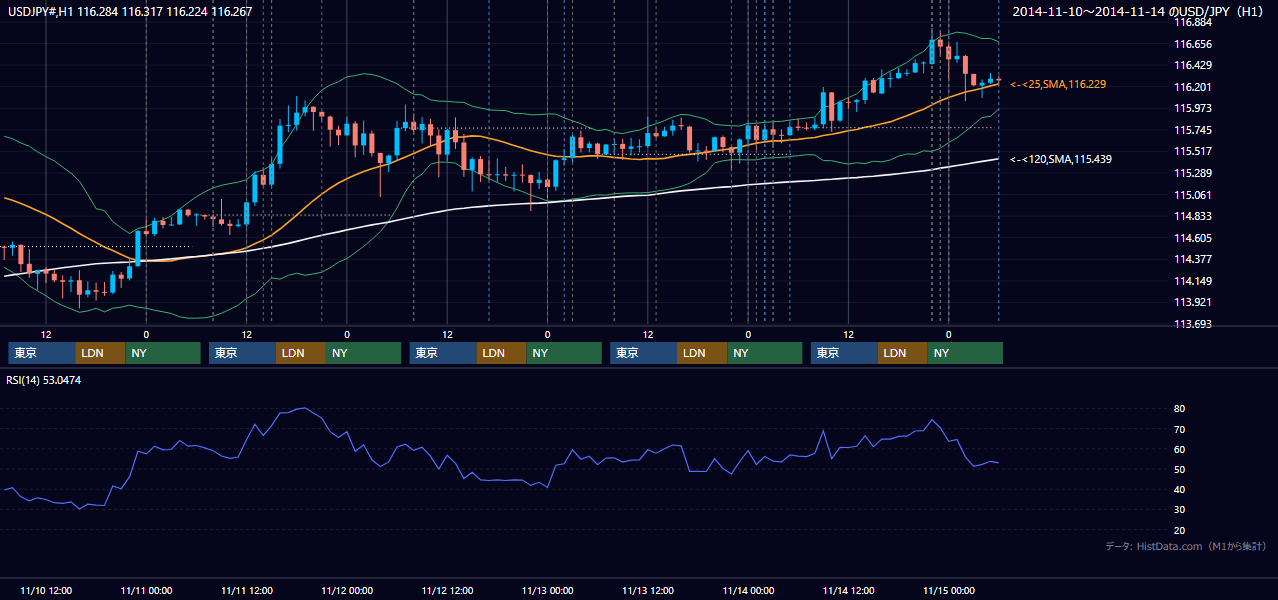
Task: Select the 11/14 12:00 time axis label
Action: (848, 590)
